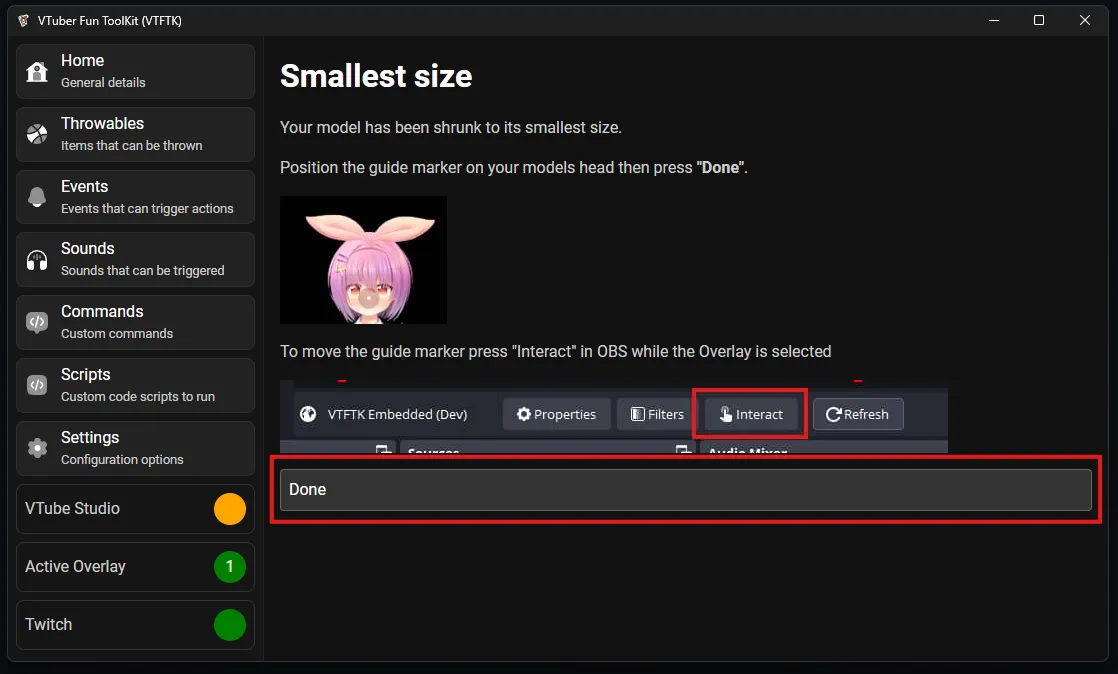Click the VTFTK app icon in title bar
Image resolution: width=1118 pixels, height=674 pixels.
click(x=23, y=20)
